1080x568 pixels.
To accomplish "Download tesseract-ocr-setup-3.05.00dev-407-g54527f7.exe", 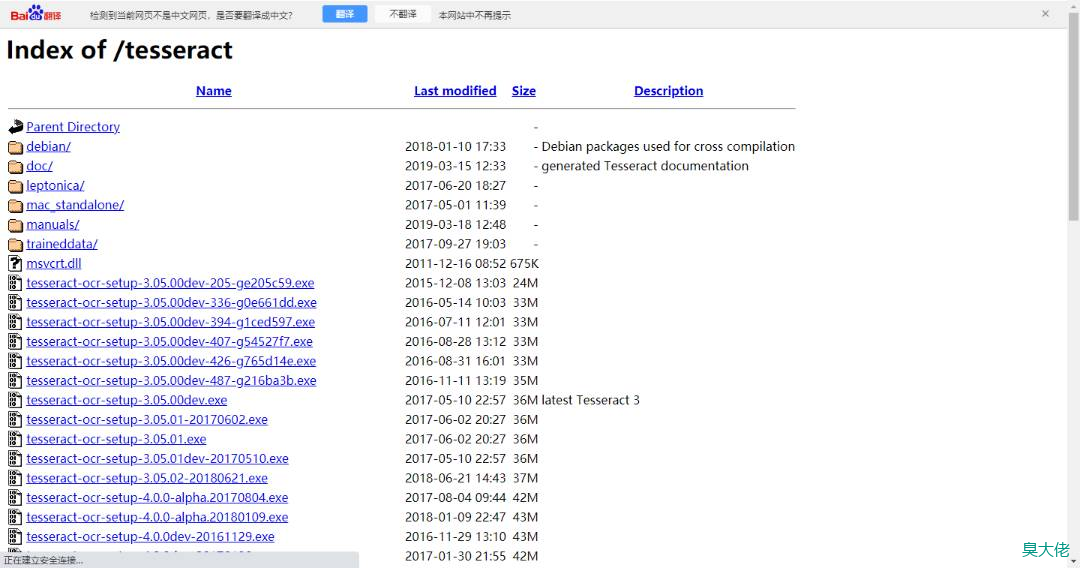I will [169, 341].
